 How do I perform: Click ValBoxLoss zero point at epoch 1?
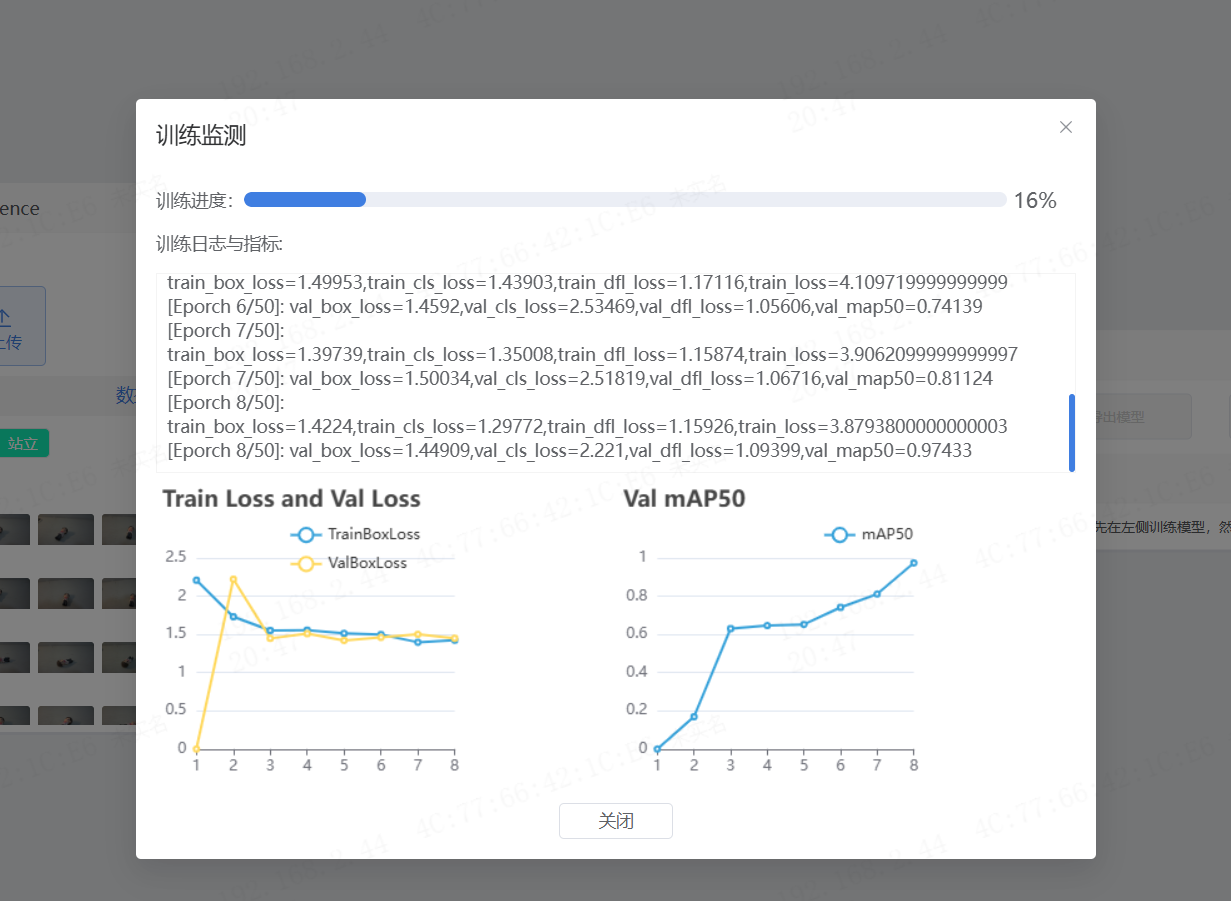196,748
